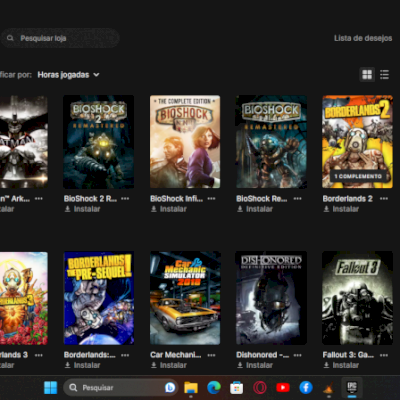
Task: Open the Car Mechanic Simulator 2018 cover
Action: [x=185, y=298]
